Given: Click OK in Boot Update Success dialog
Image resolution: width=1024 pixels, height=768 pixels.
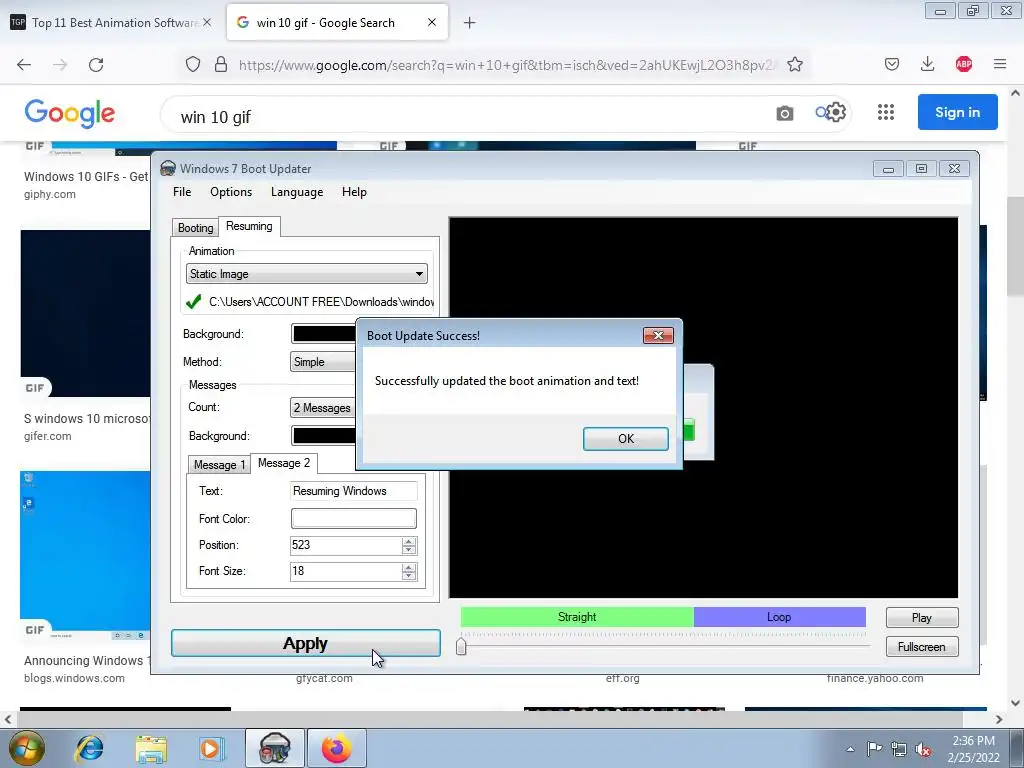Looking at the screenshot, I should pos(626,439).
